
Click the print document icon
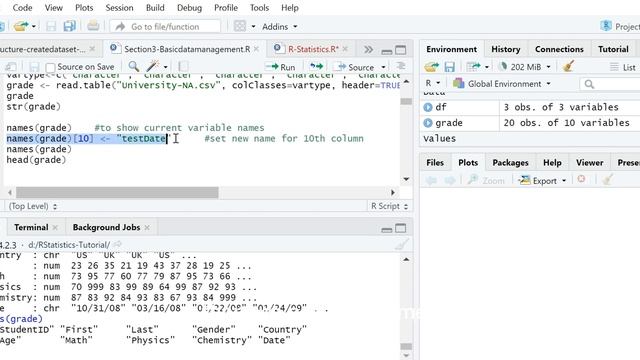93,27
